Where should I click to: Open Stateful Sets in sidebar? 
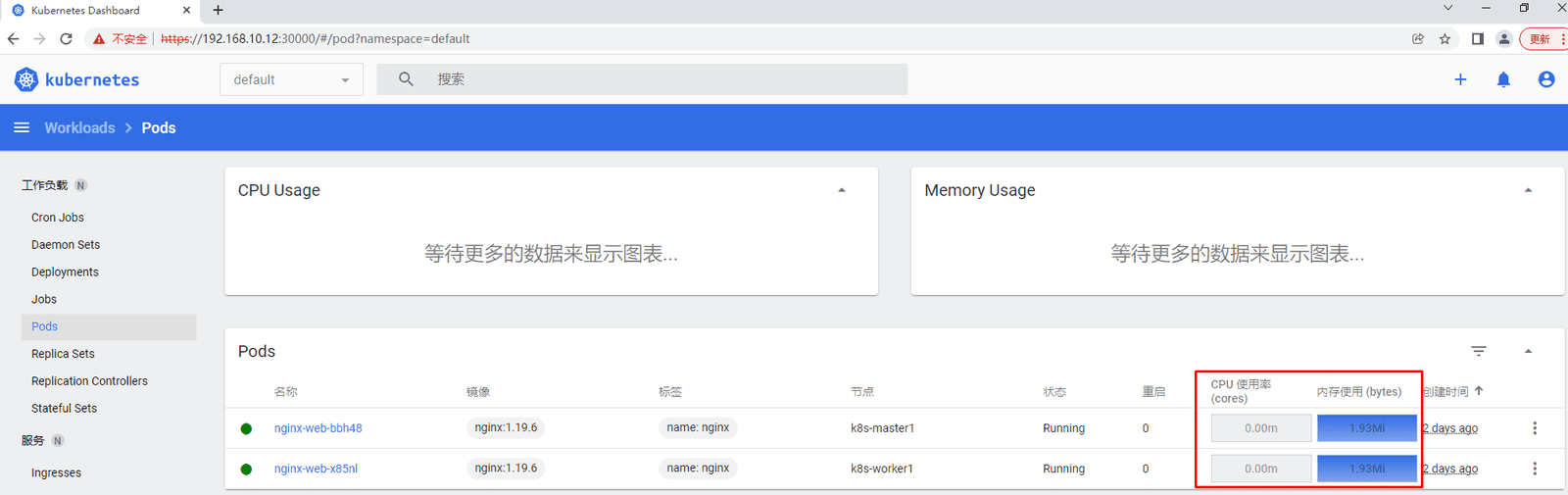pos(64,409)
